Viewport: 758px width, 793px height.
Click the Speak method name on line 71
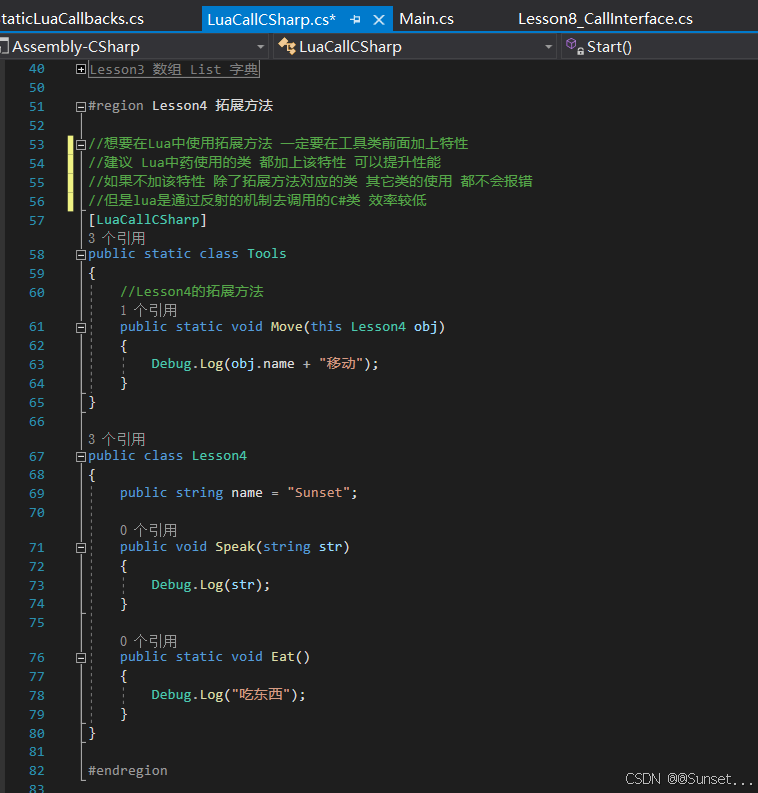coord(235,546)
